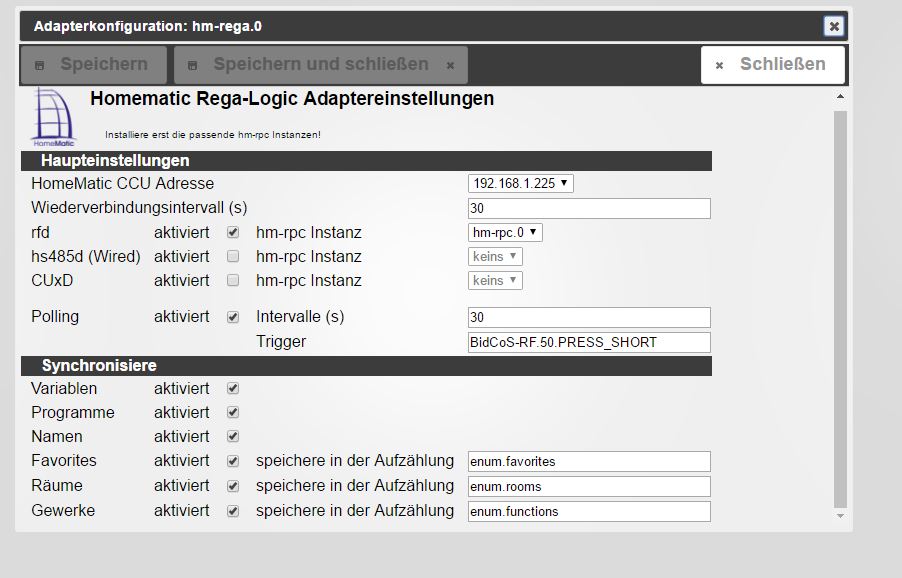
Task: Uncheck the Variablen synchronisation checkbox
Action: click(x=233, y=388)
